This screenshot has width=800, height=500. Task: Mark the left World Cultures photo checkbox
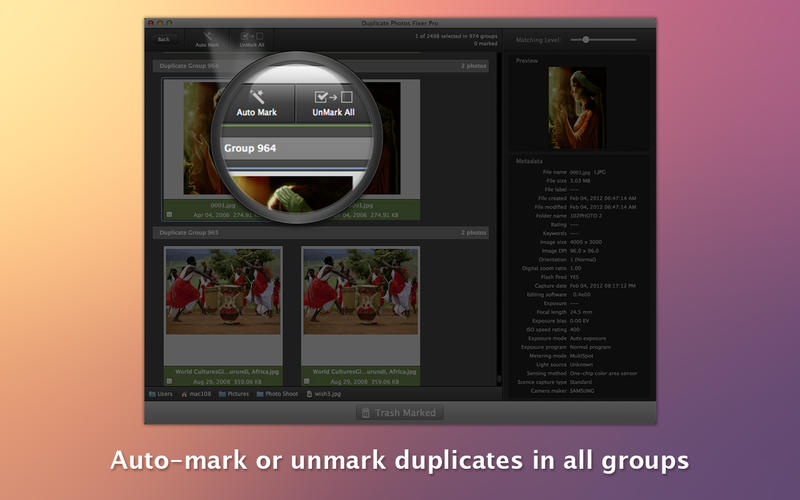click(x=169, y=381)
